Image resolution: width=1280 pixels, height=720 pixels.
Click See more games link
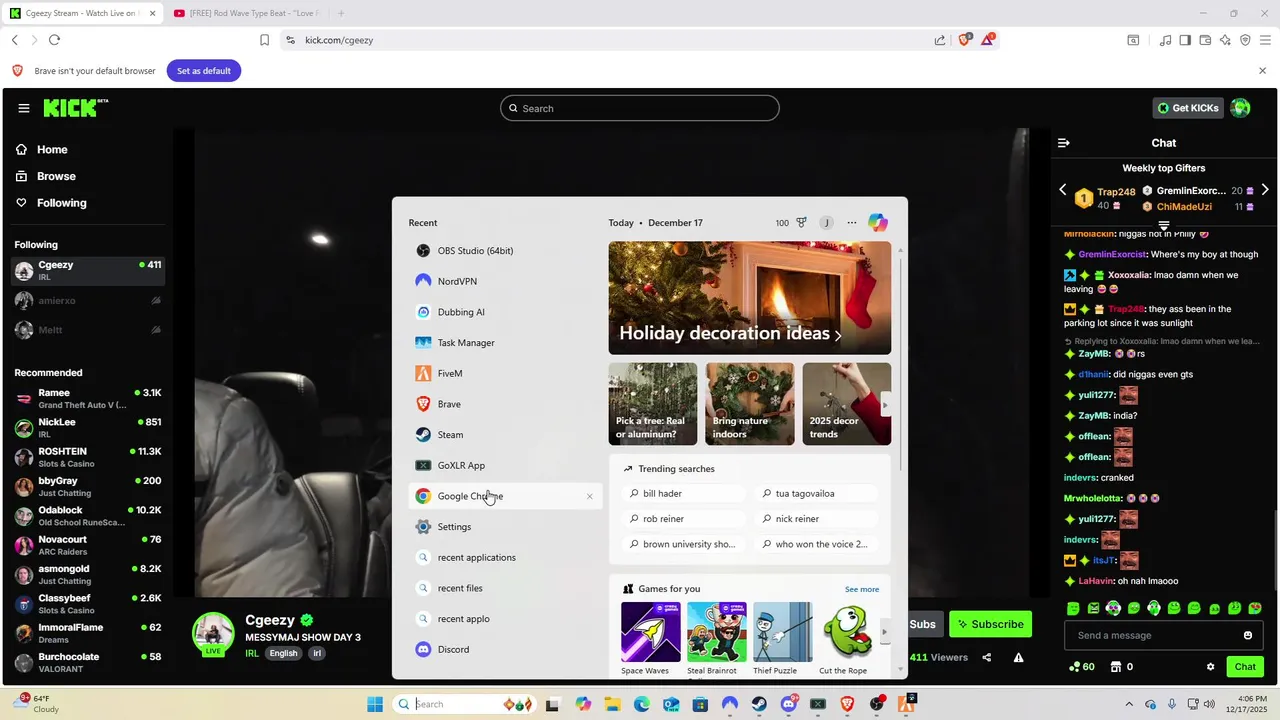coord(862,589)
